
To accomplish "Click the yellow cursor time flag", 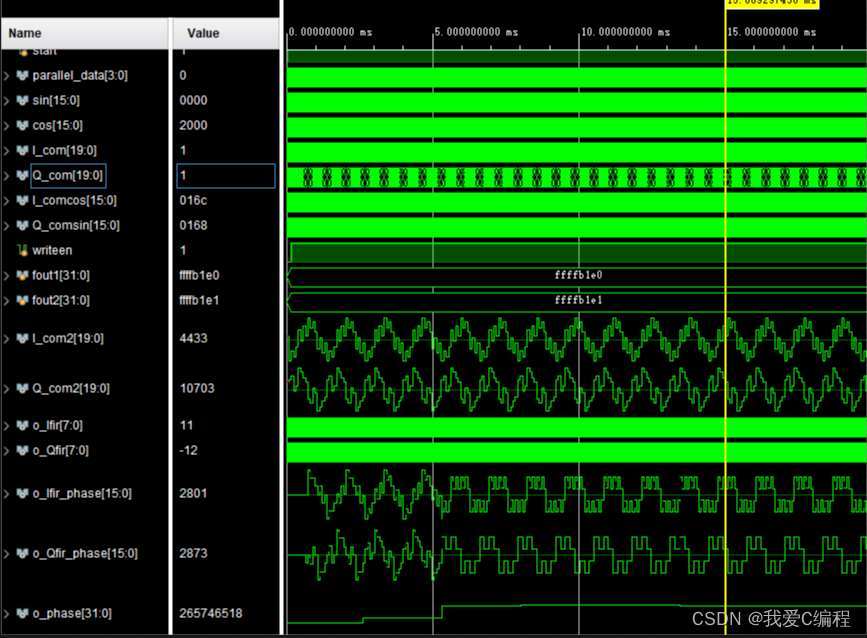I will (x=771, y=3).
